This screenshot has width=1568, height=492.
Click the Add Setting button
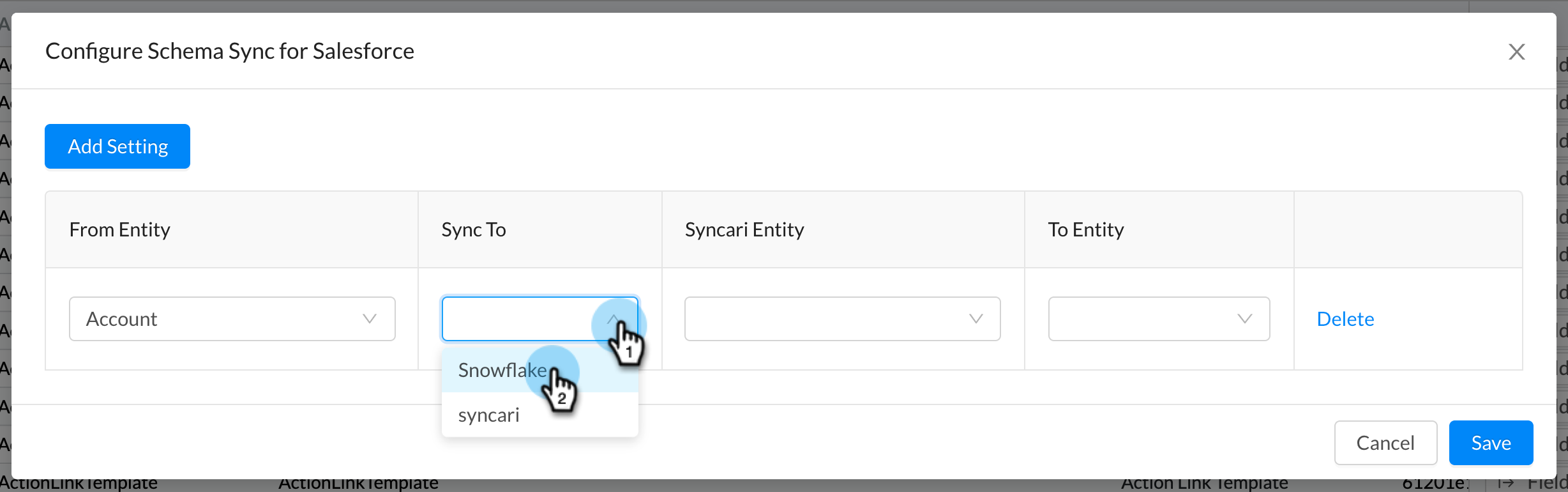point(117,146)
